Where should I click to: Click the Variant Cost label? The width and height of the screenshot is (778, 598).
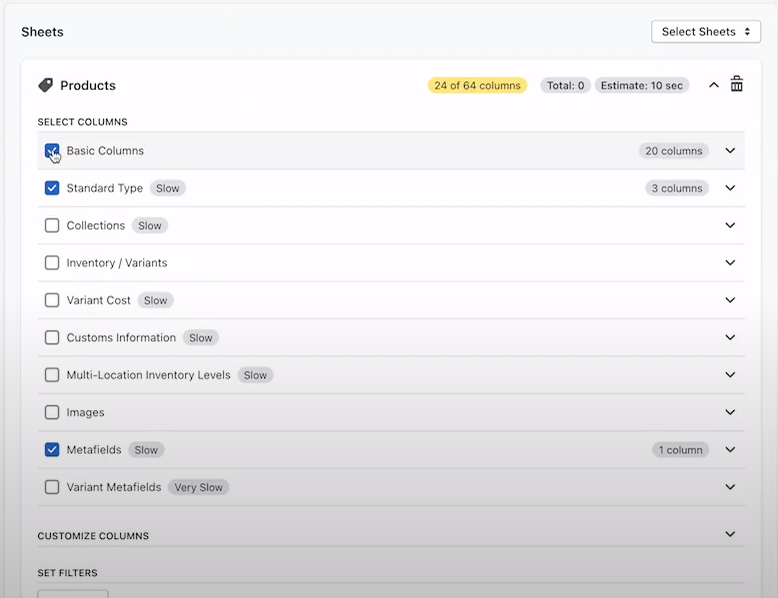click(98, 300)
